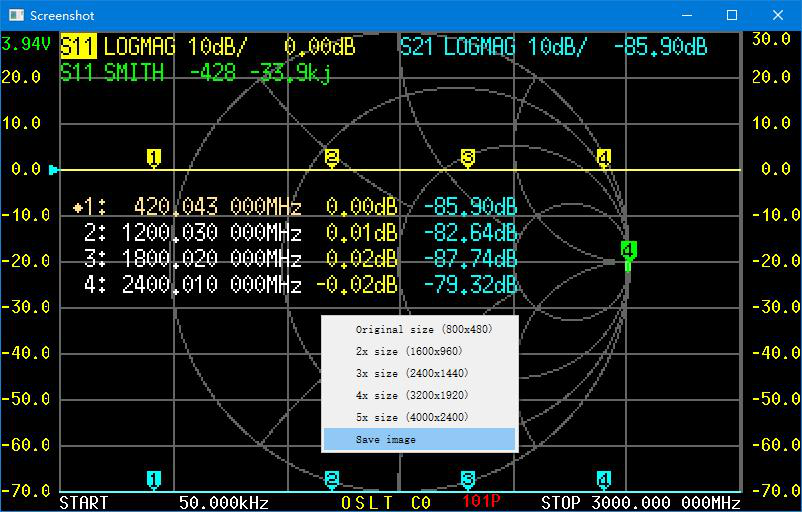This screenshot has width=802, height=512.
Task: Click -85.90dB value in marker 1 row
Action: (x=471, y=207)
